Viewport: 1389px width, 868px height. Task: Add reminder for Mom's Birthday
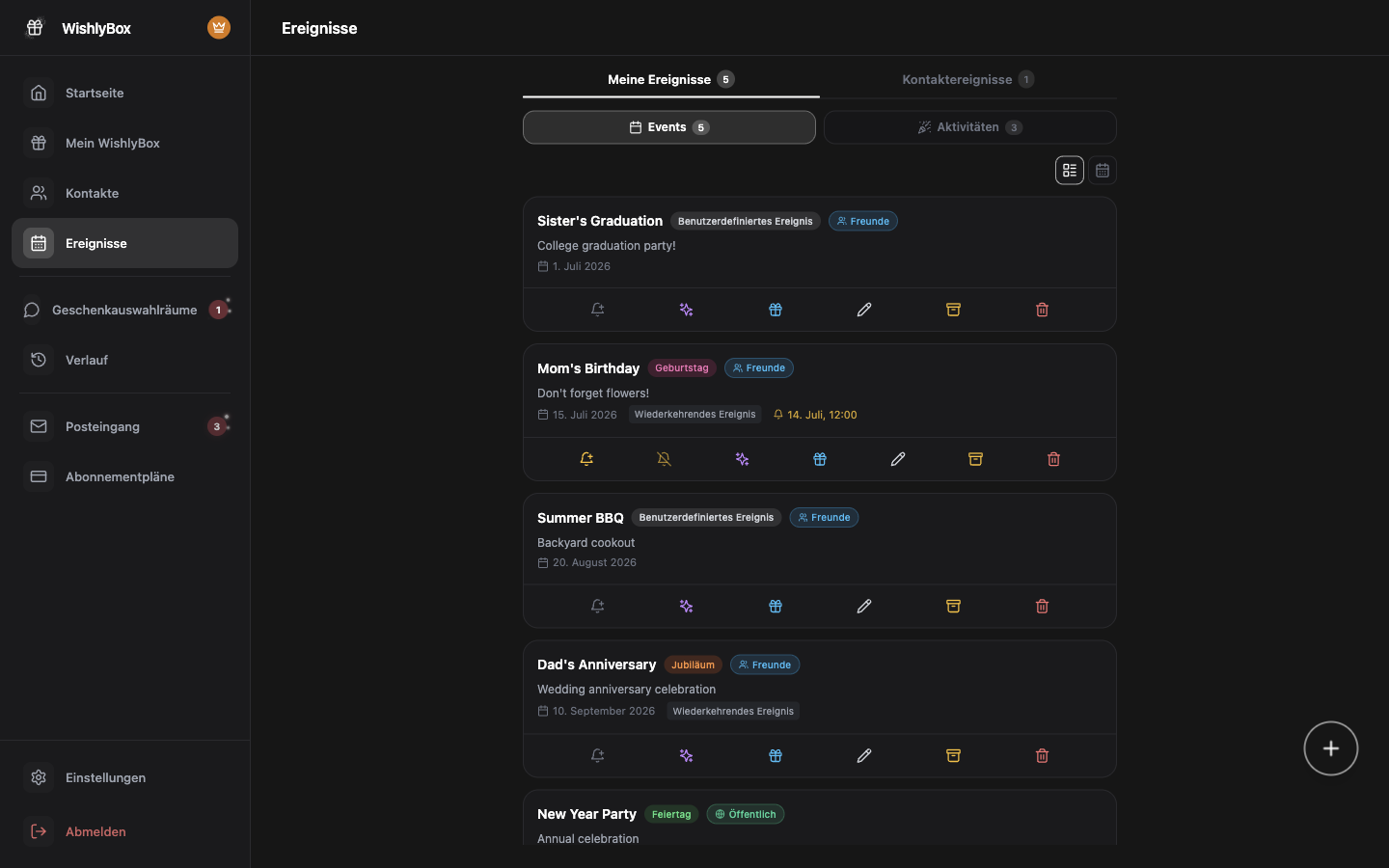(586, 459)
